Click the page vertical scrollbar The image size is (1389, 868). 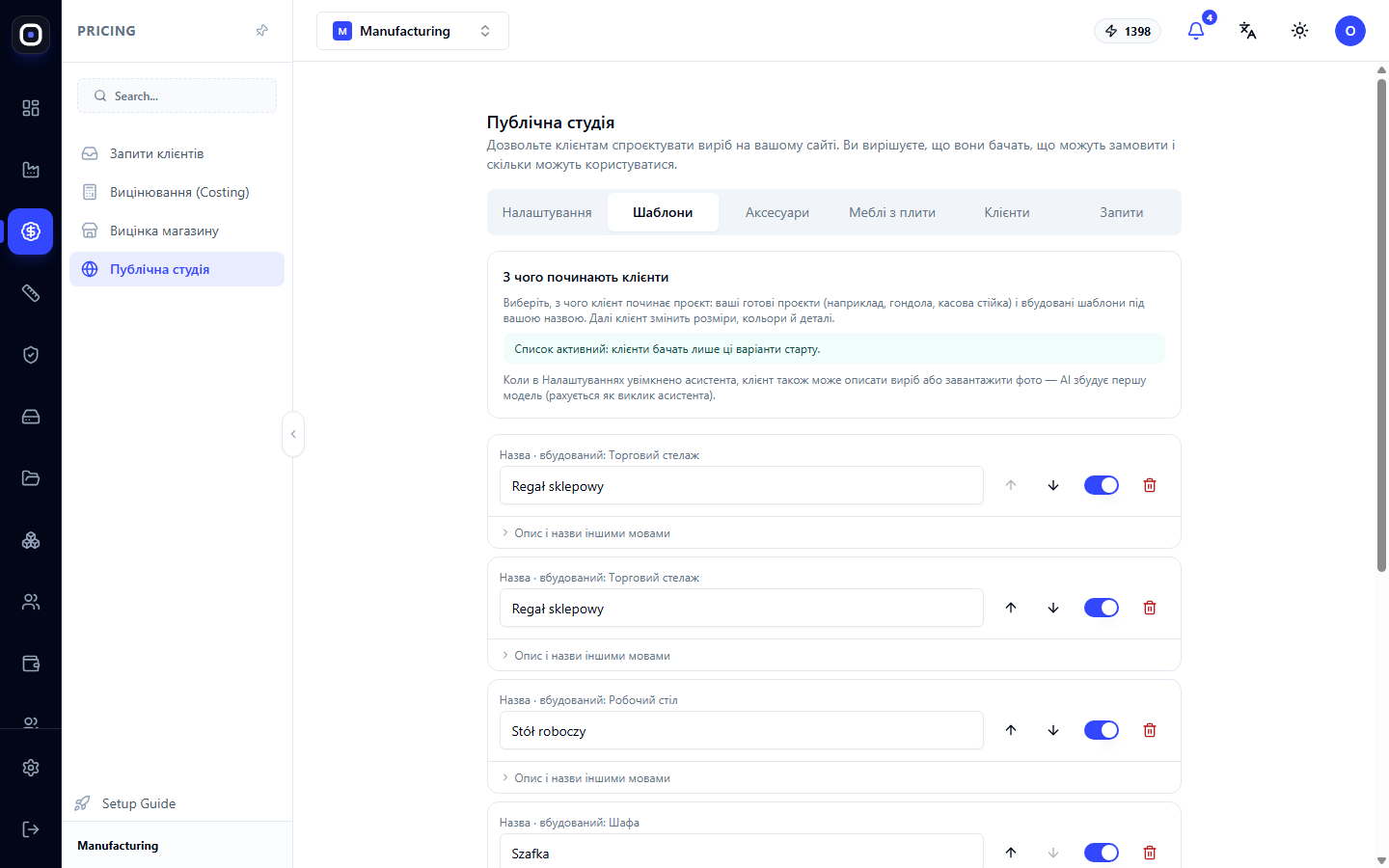click(1381, 326)
